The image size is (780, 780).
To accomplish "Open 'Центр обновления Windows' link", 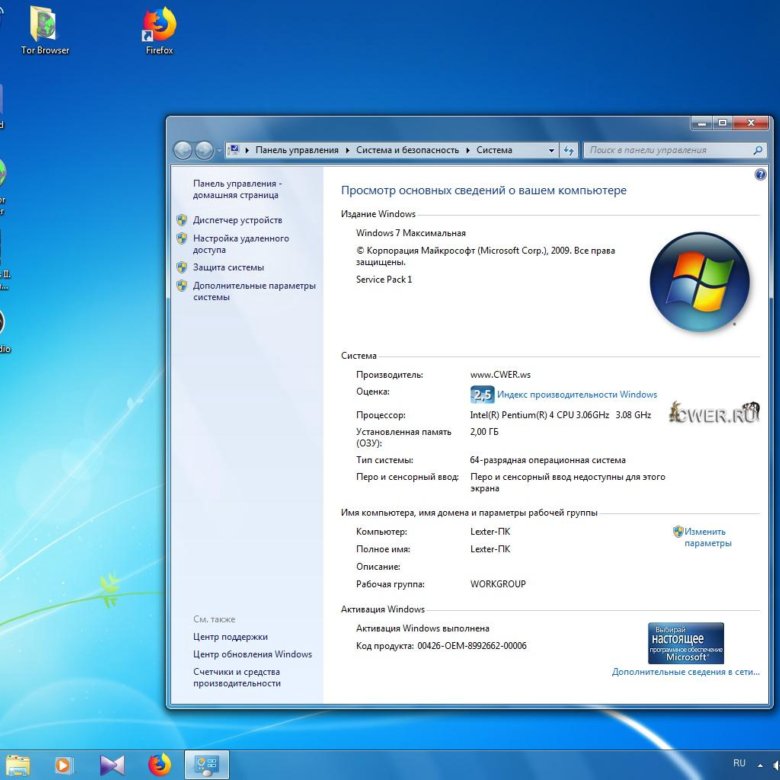I will 252,654.
